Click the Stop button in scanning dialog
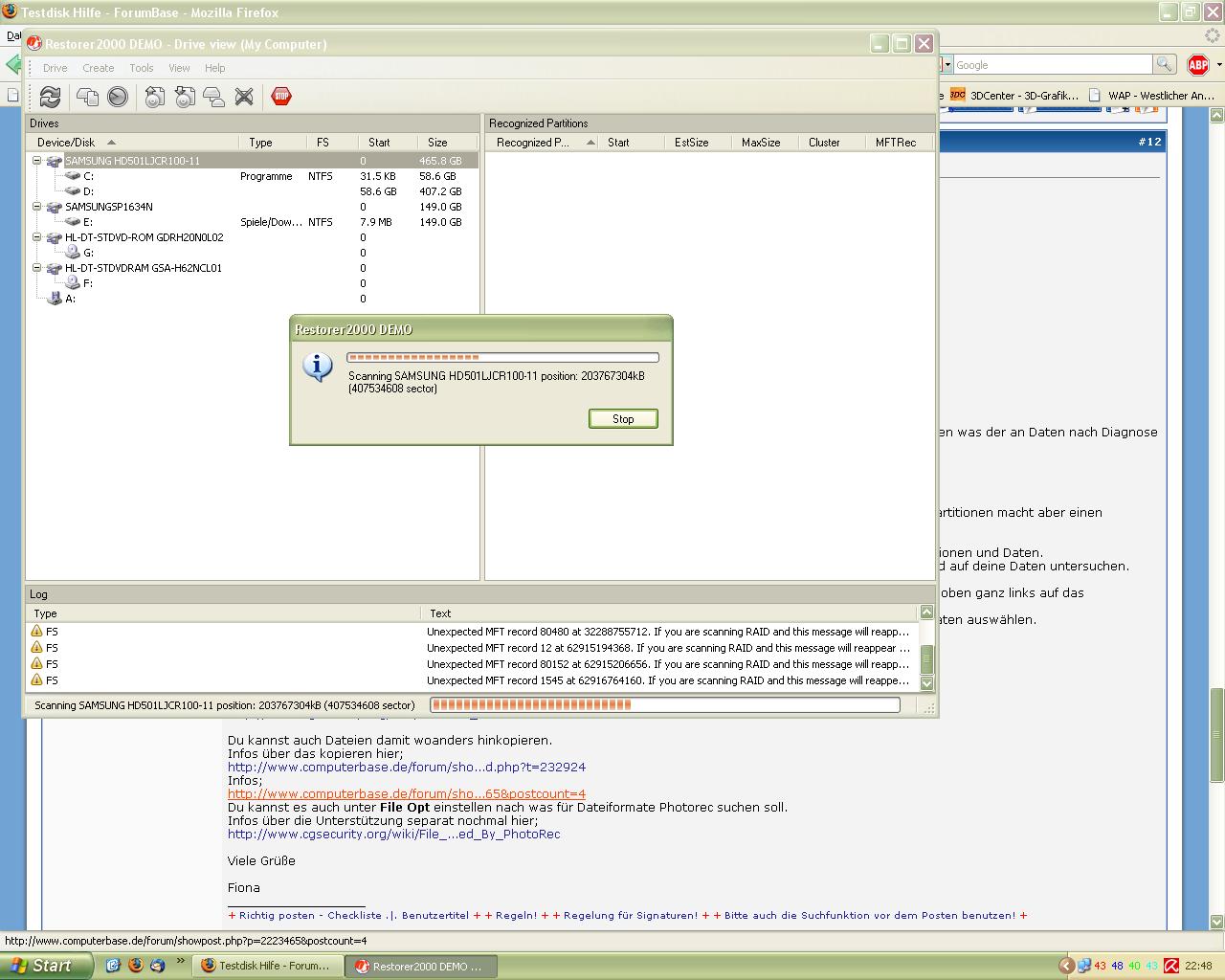This screenshot has height=980, width=1225. [x=623, y=419]
